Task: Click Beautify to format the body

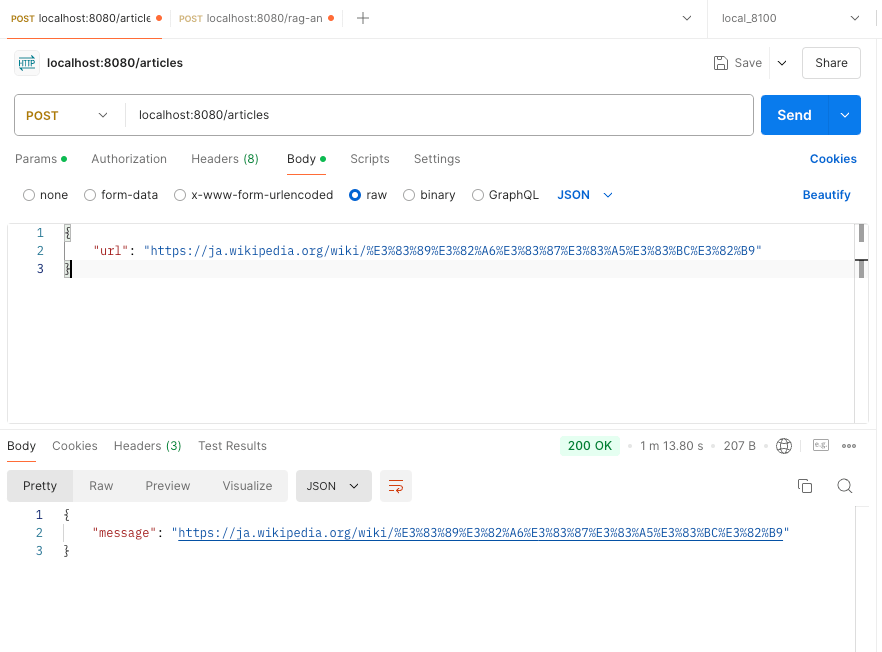Action: click(x=826, y=195)
